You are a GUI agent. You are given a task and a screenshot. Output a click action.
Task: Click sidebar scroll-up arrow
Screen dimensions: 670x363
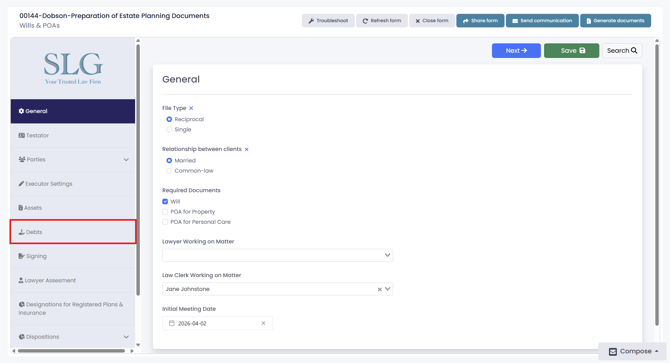[x=138, y=41]
